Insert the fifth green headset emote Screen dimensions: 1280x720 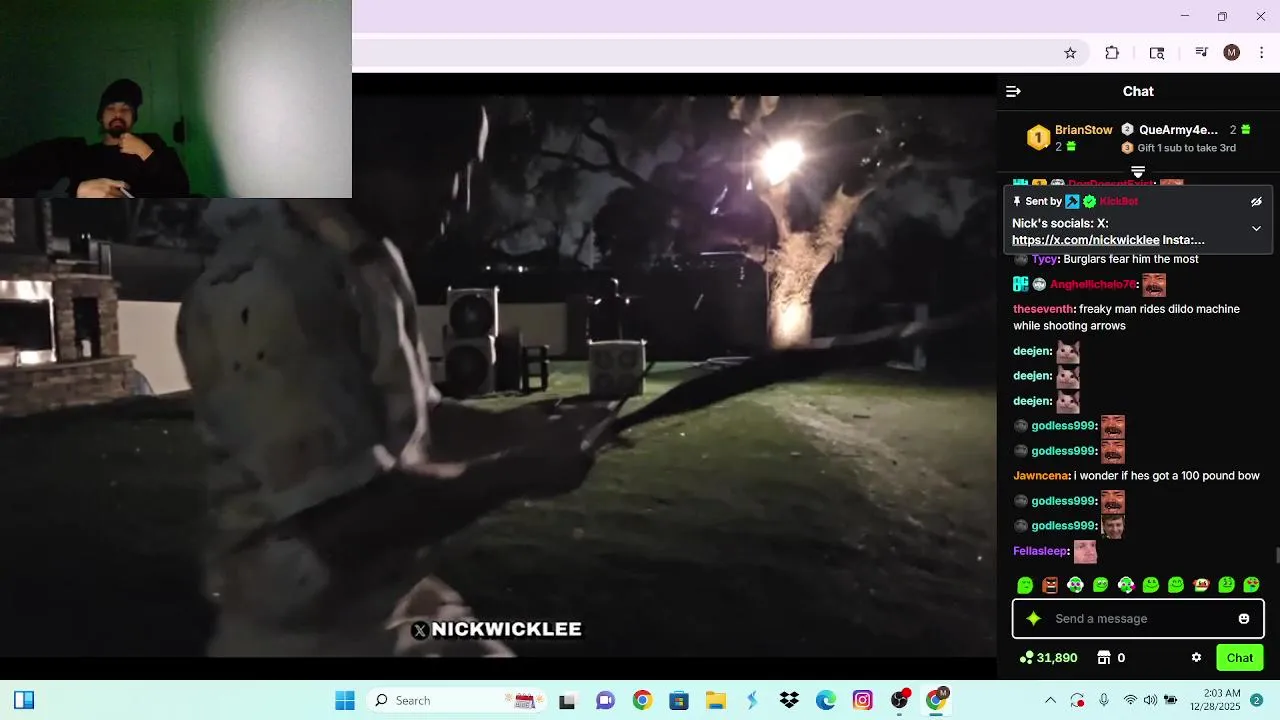(1126, 585)
